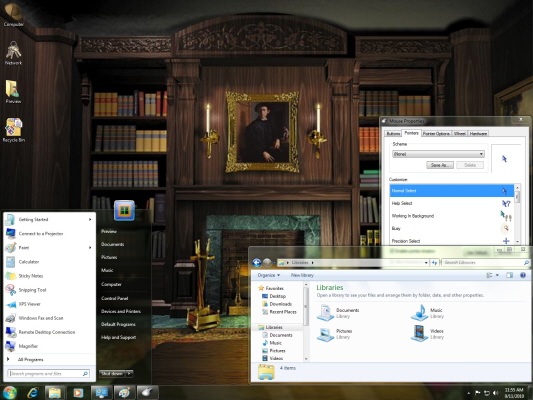Open Help and Support in Start menu

click(x=118, y=337)
